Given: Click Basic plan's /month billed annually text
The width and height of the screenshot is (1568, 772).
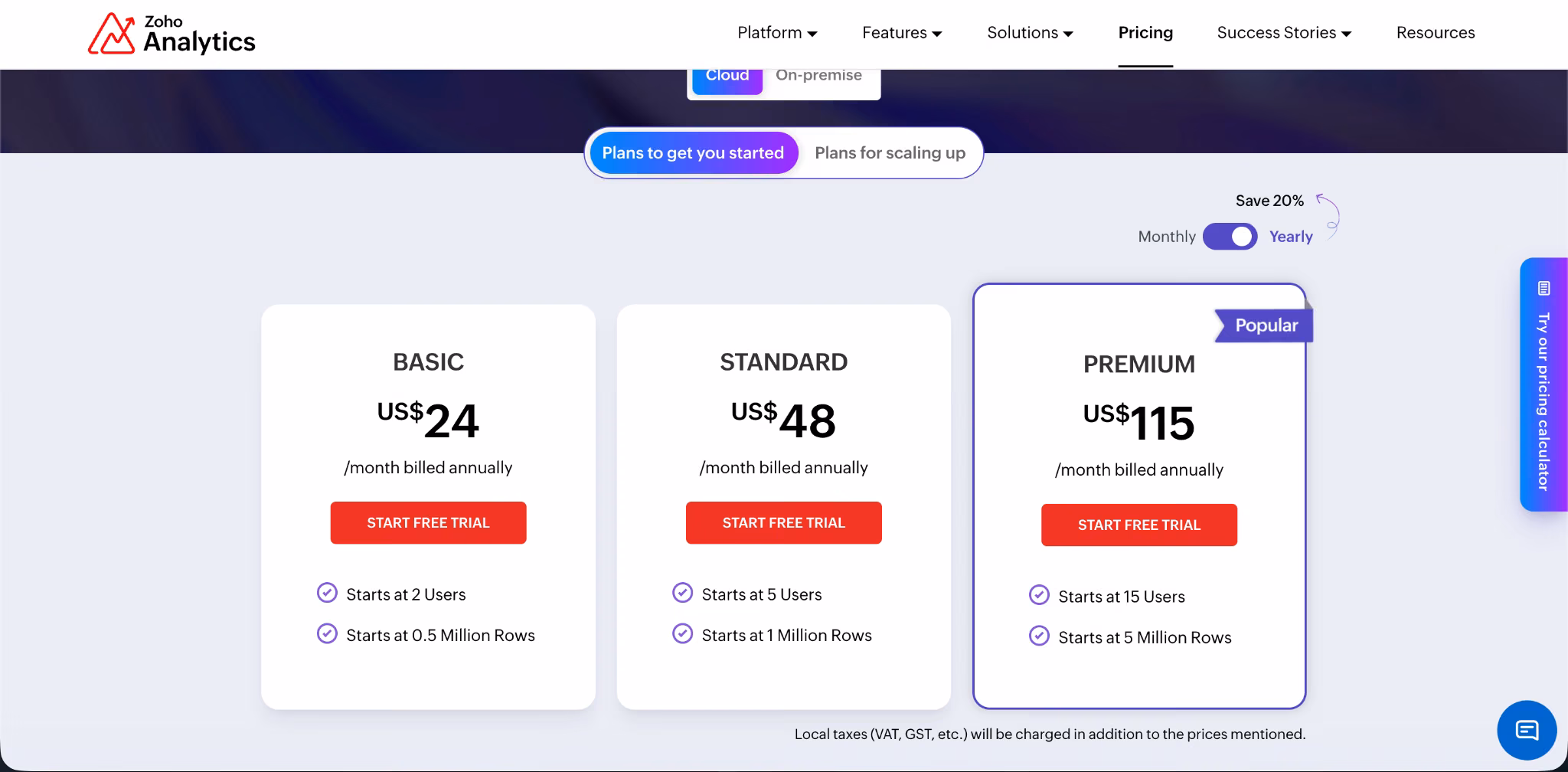Looking at the screenshot, I should [x=428, y=467].
